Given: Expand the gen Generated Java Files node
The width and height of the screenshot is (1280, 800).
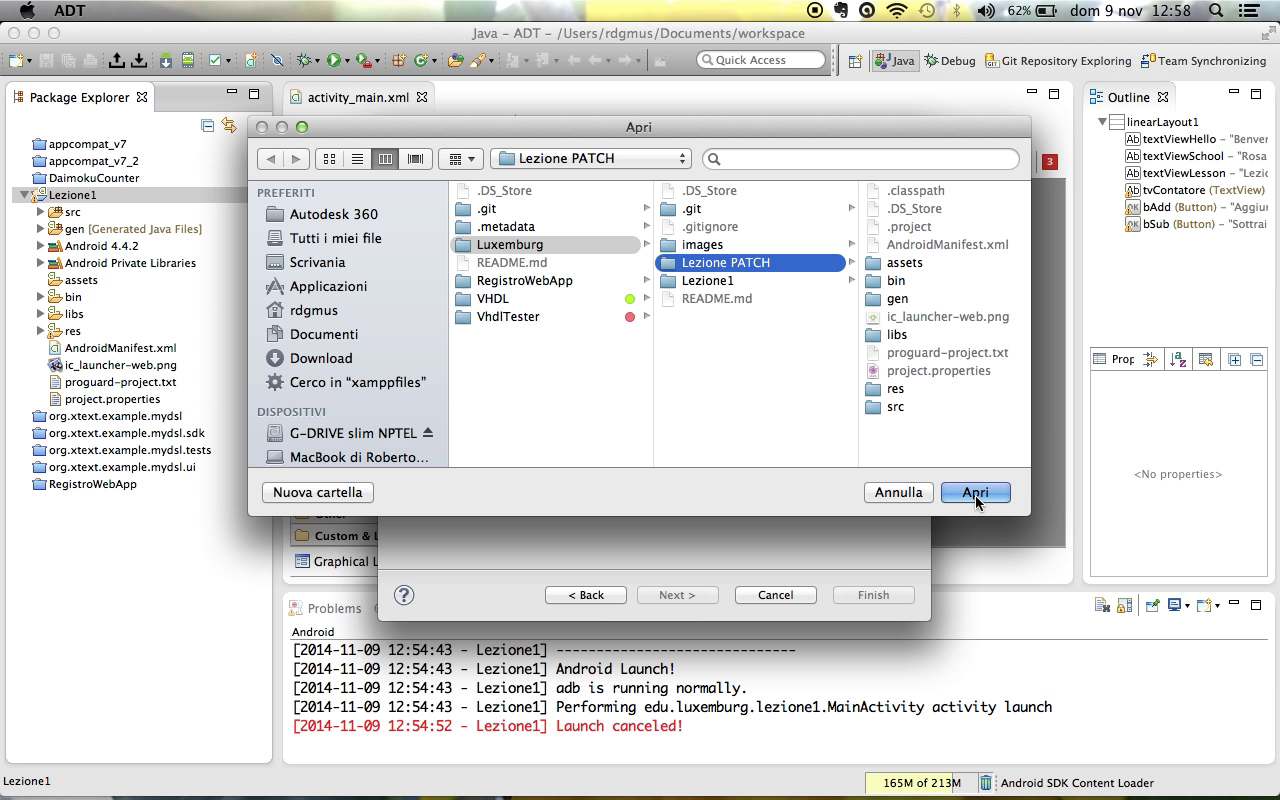Looking at the screenshot, I should pyautogui.click(x=40, y=229).
